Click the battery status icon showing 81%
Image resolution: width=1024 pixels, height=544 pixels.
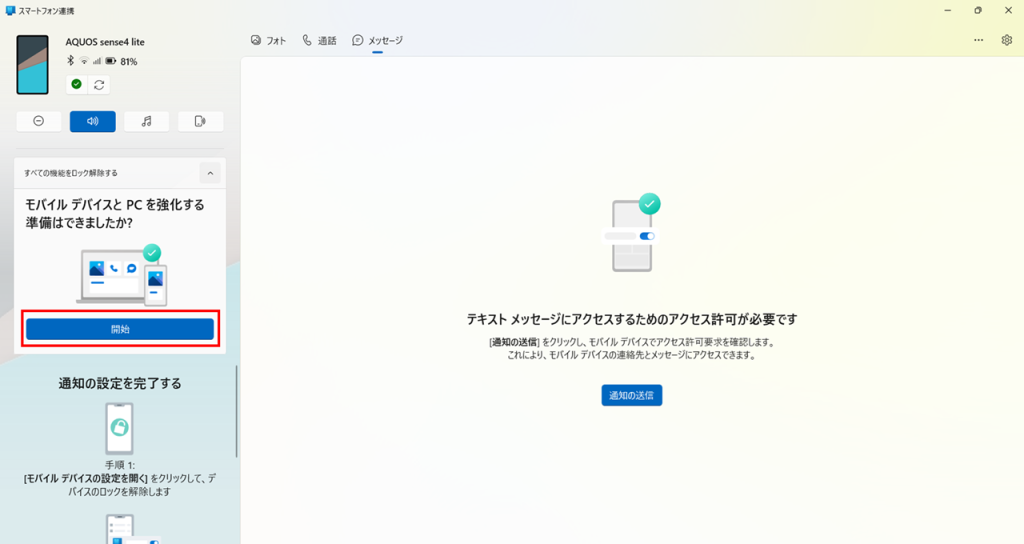(x=111, y=62)
